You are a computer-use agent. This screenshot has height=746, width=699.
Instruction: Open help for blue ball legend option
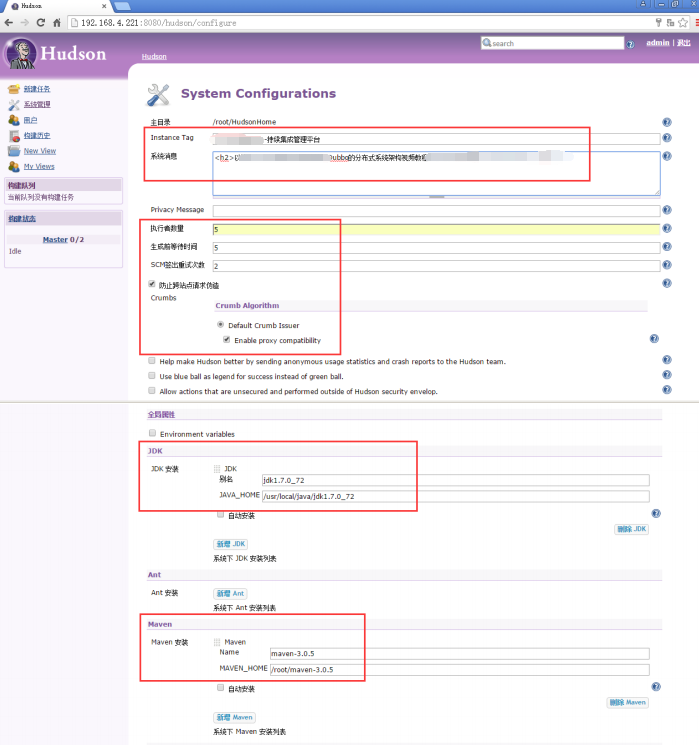tap(667, 374)
